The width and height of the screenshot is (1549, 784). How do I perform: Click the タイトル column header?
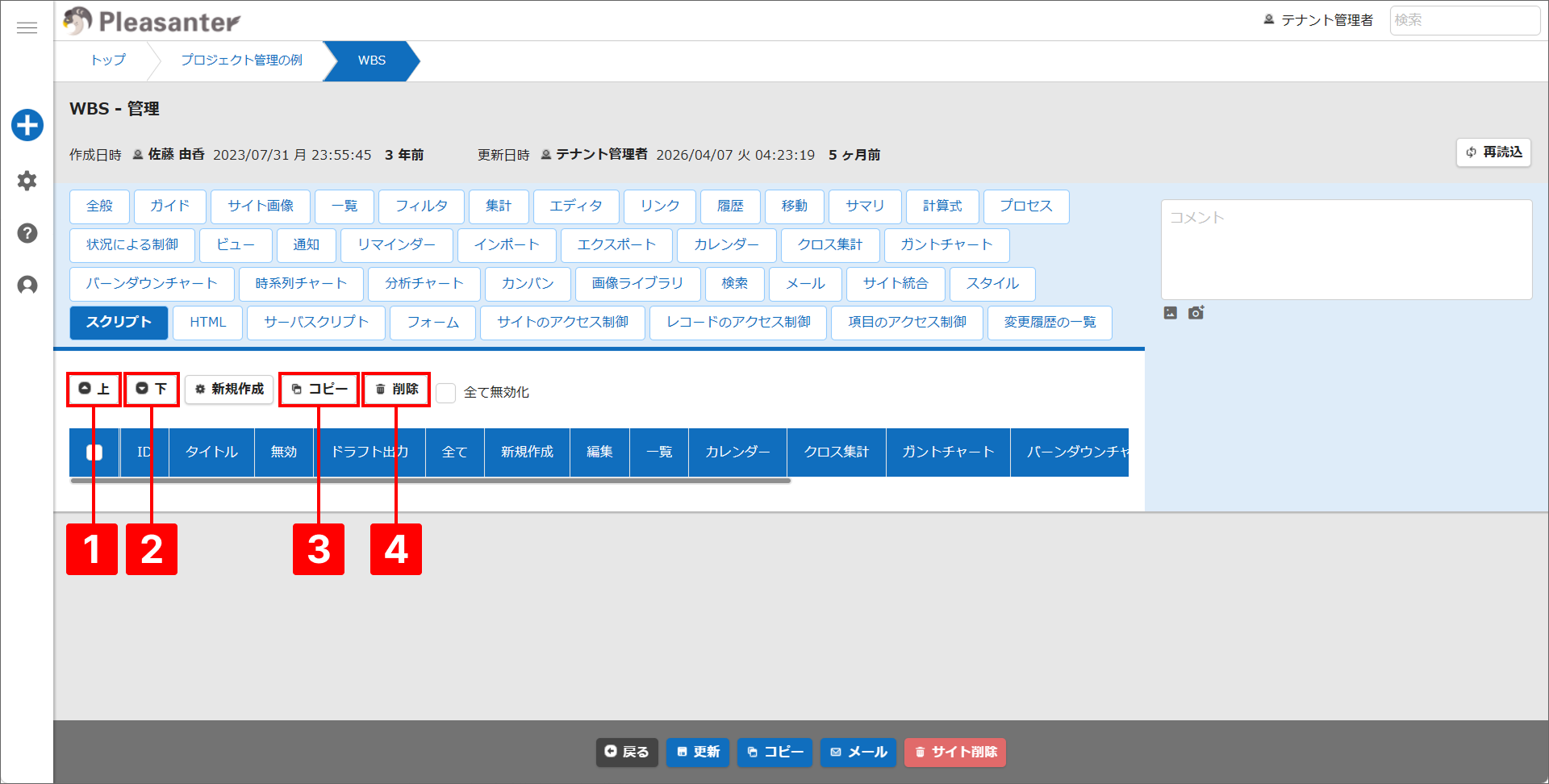tap(211, 452)
